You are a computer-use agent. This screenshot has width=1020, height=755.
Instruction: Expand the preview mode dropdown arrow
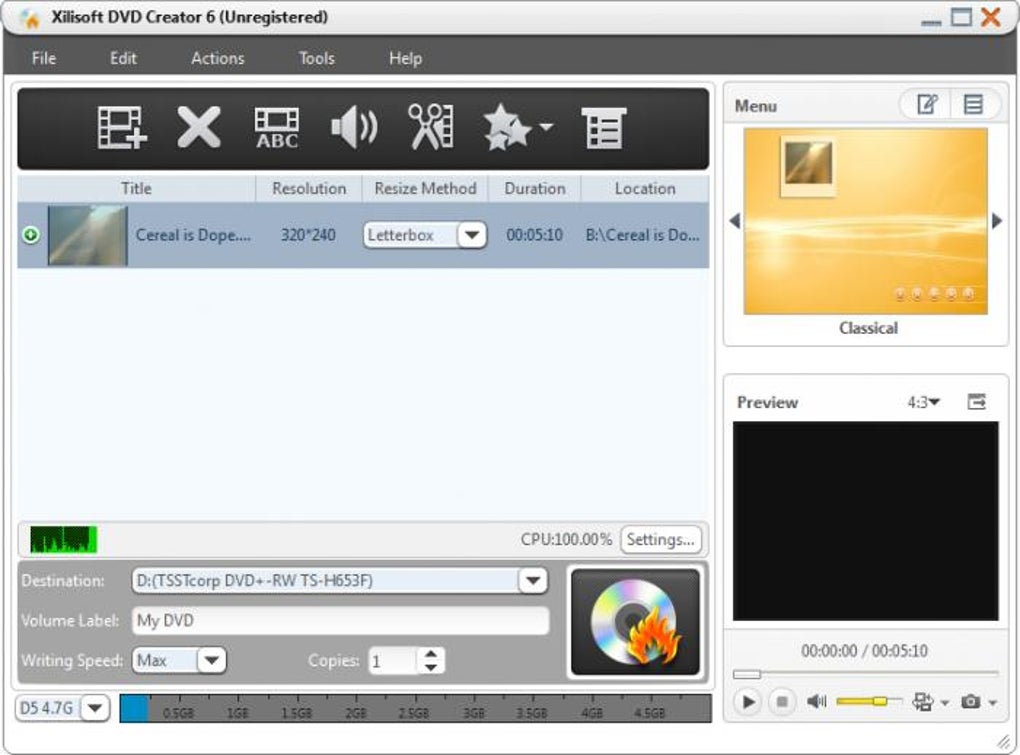(945, 703)
